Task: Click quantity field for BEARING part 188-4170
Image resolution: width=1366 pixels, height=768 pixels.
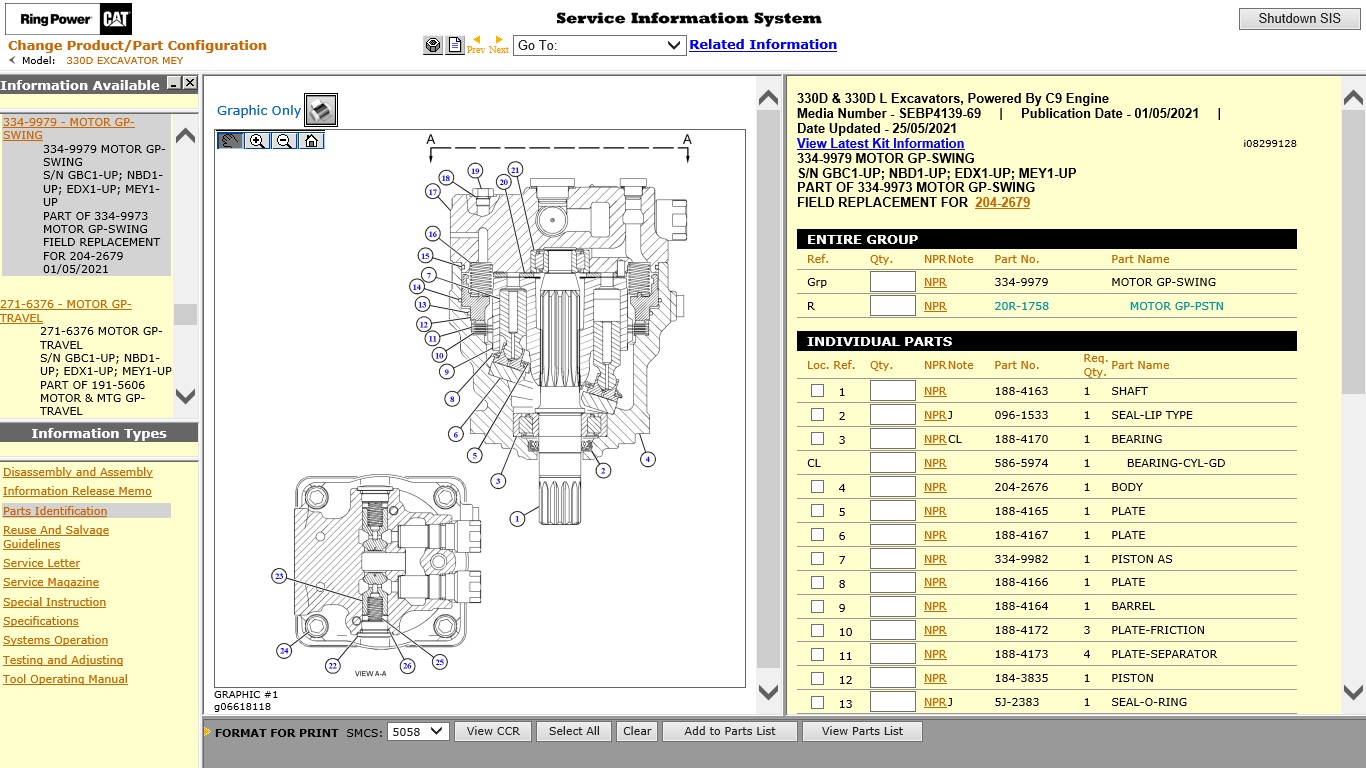Action: point(892,439)
